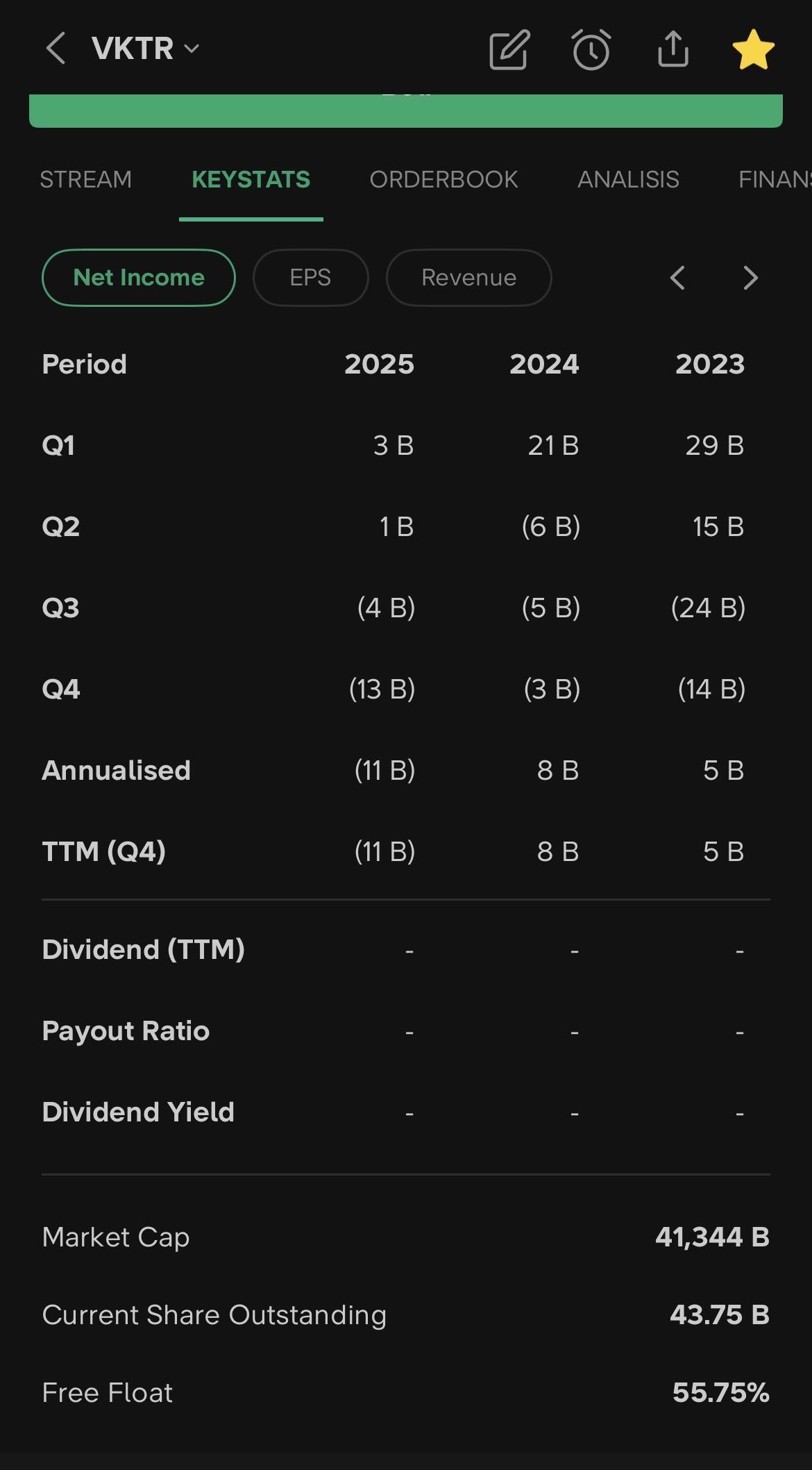Viewport: 812px width, 1470px height.
Task: Tap the Market Cap value 41,344 B
Action: click(712, 1237)
